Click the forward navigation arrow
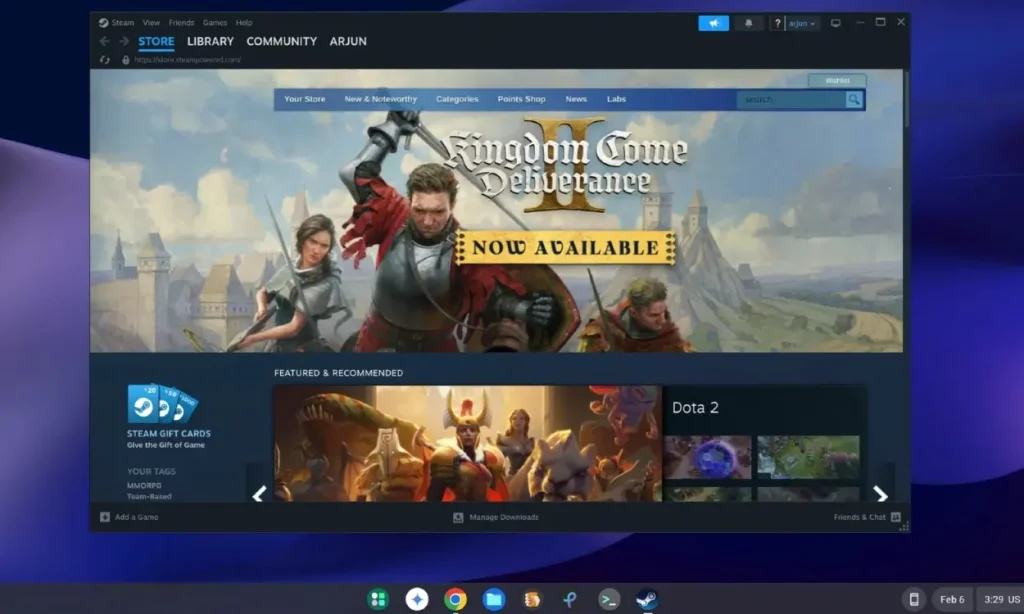Viewport: 1024px width, 614px height. [x=123, y=41]
